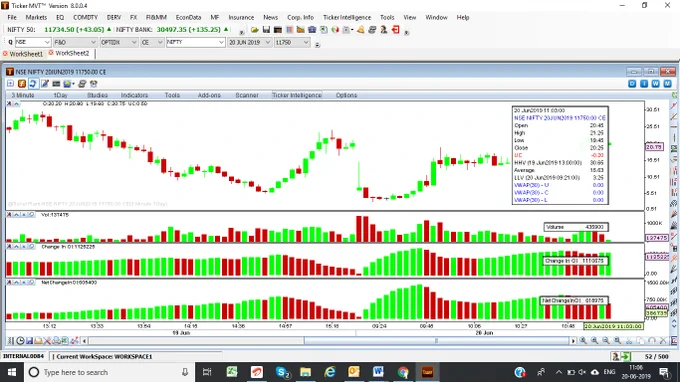The height and width of the screenshot is (382, 680).
Task: Click the user profile icon in main toolbar
Action: pos(384,30)
